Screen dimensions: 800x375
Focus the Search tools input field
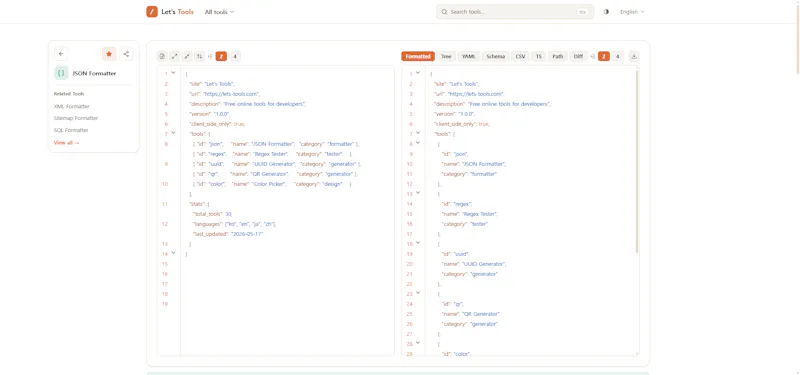point(515,12)
